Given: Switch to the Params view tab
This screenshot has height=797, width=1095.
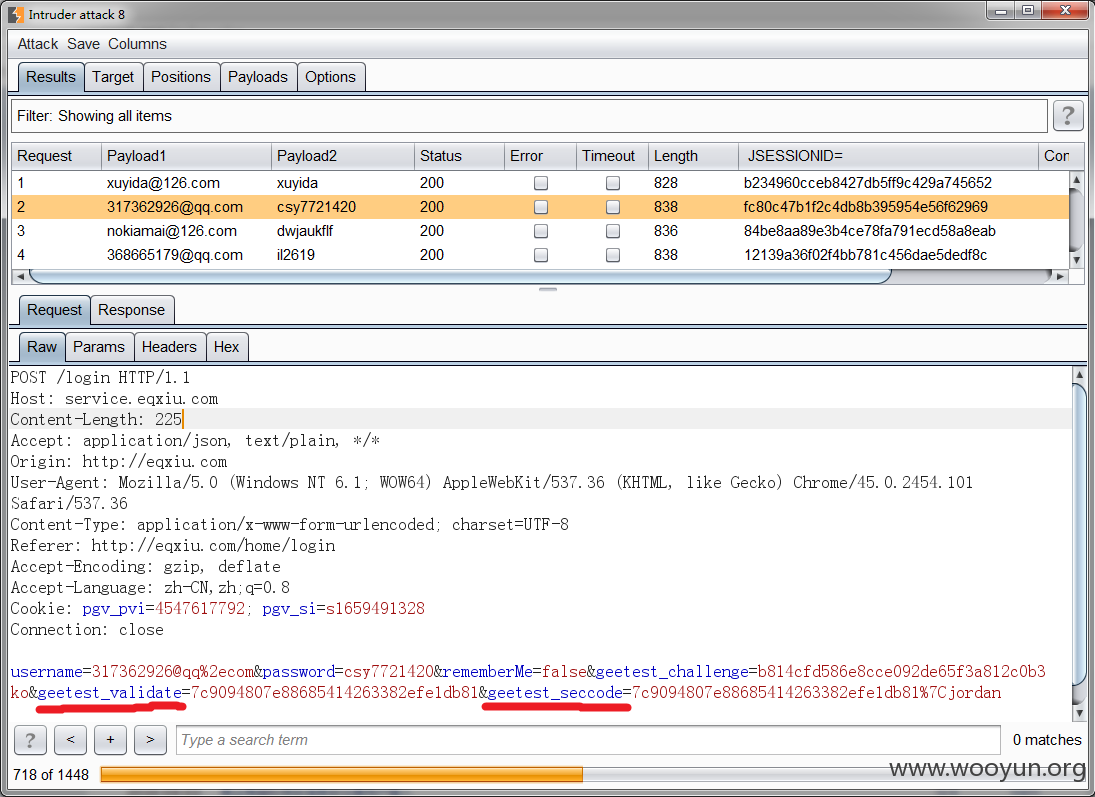Looking at the screenshot, I should pos(98,347).
